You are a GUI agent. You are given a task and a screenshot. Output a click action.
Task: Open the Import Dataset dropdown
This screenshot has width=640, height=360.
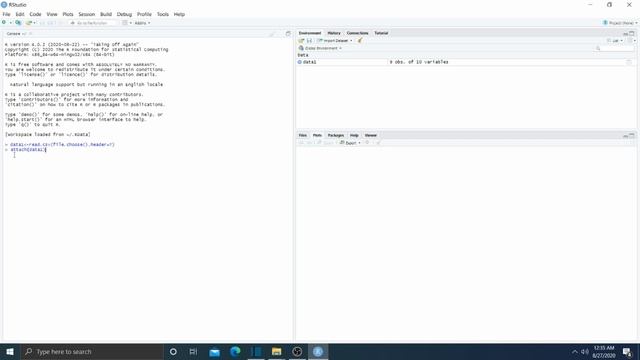click(335, 40)
